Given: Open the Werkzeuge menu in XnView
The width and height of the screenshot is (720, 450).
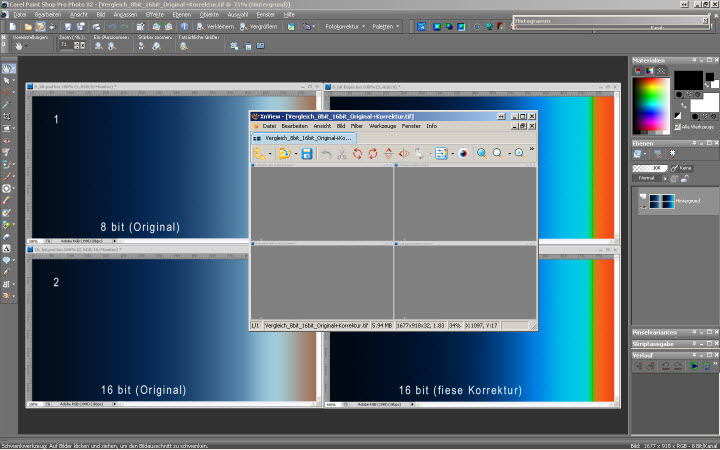Looking at the screenshot, I should [382, 126].
